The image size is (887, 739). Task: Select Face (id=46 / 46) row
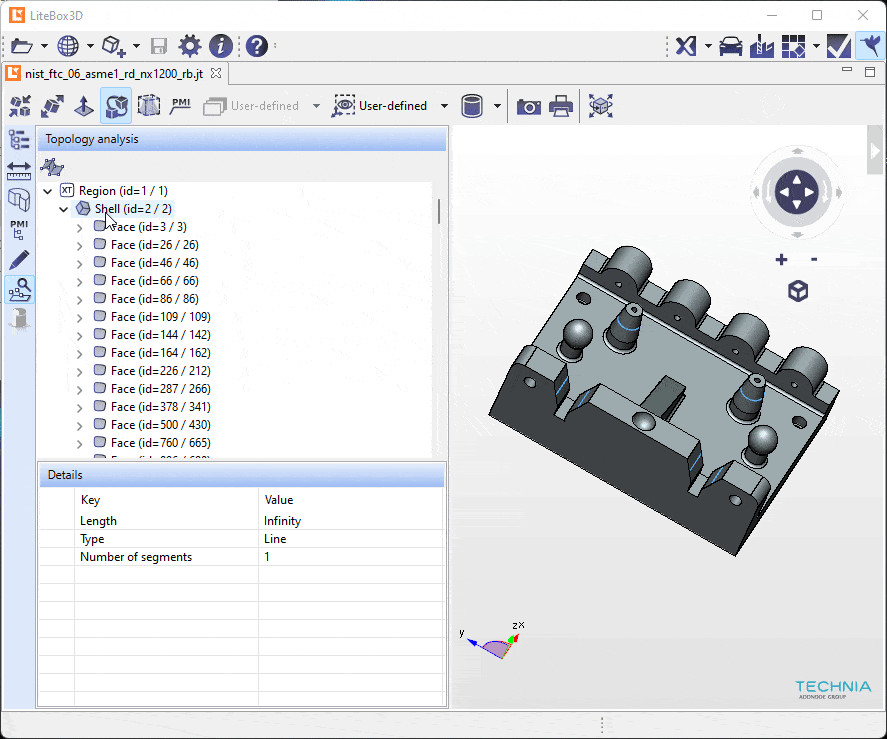pos(154,263)
